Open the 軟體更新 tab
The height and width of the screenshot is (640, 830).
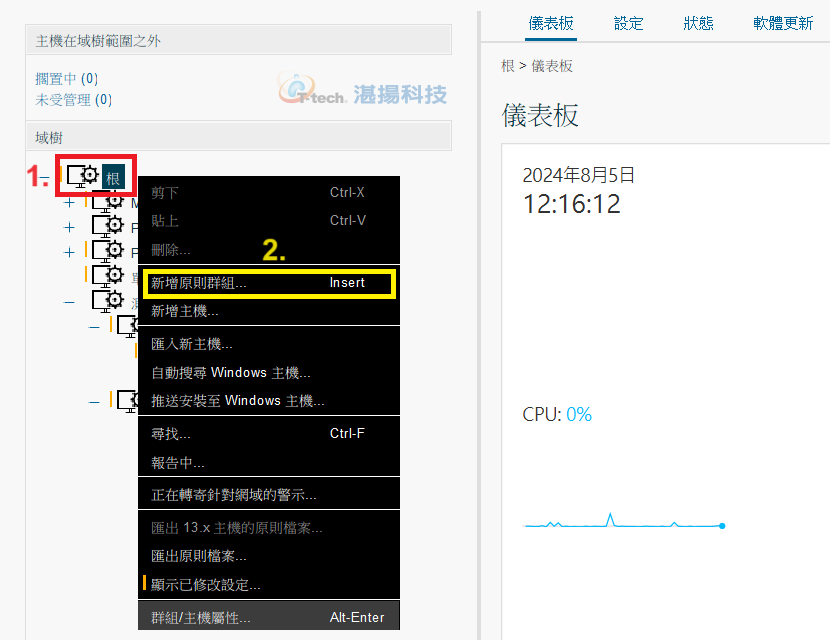(783, 23)
